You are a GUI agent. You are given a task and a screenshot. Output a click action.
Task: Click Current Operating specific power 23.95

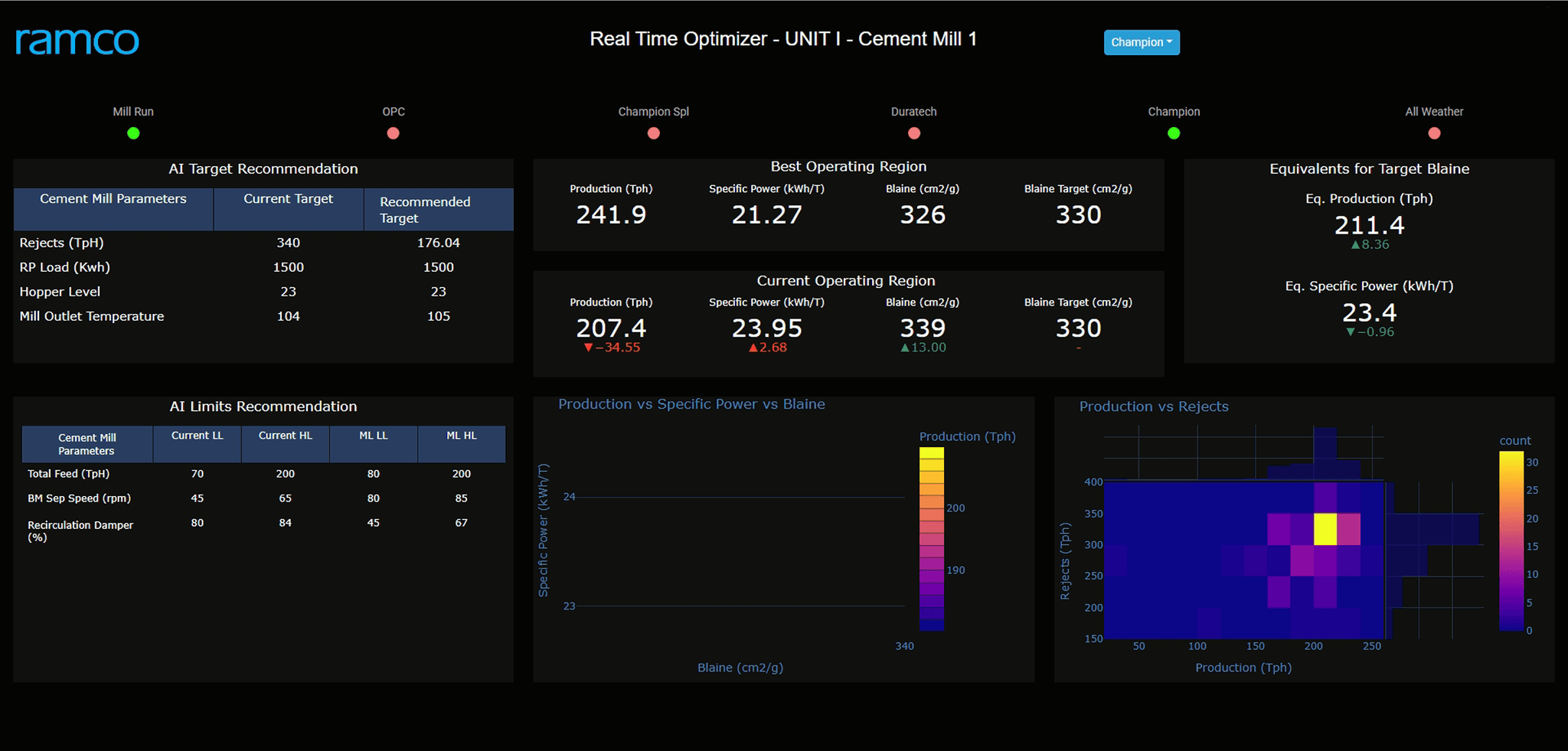tap(766, 328)
